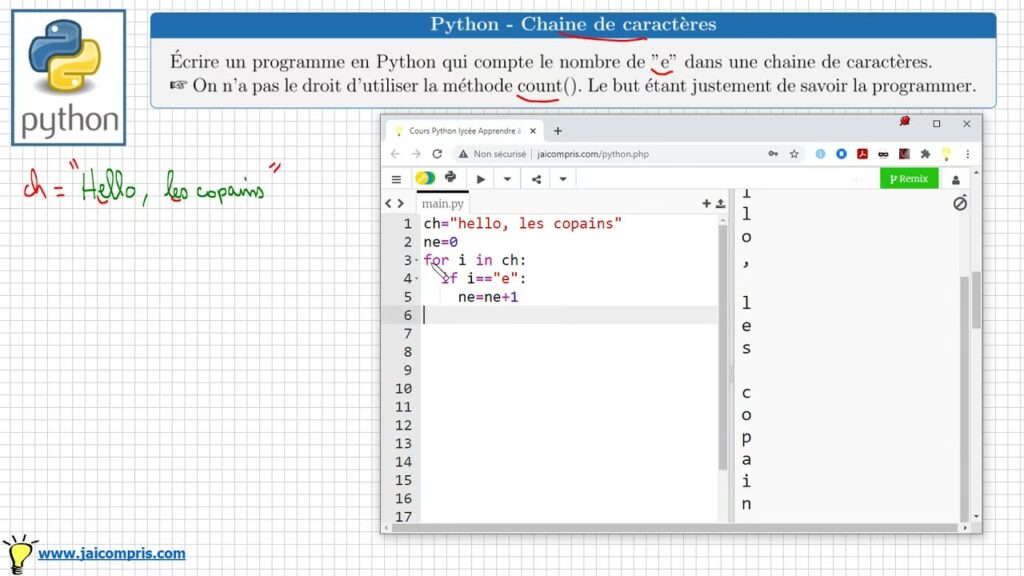Open the user account icon beside Remix
This screenshot has height=576, width=1024.
(956, 180)
